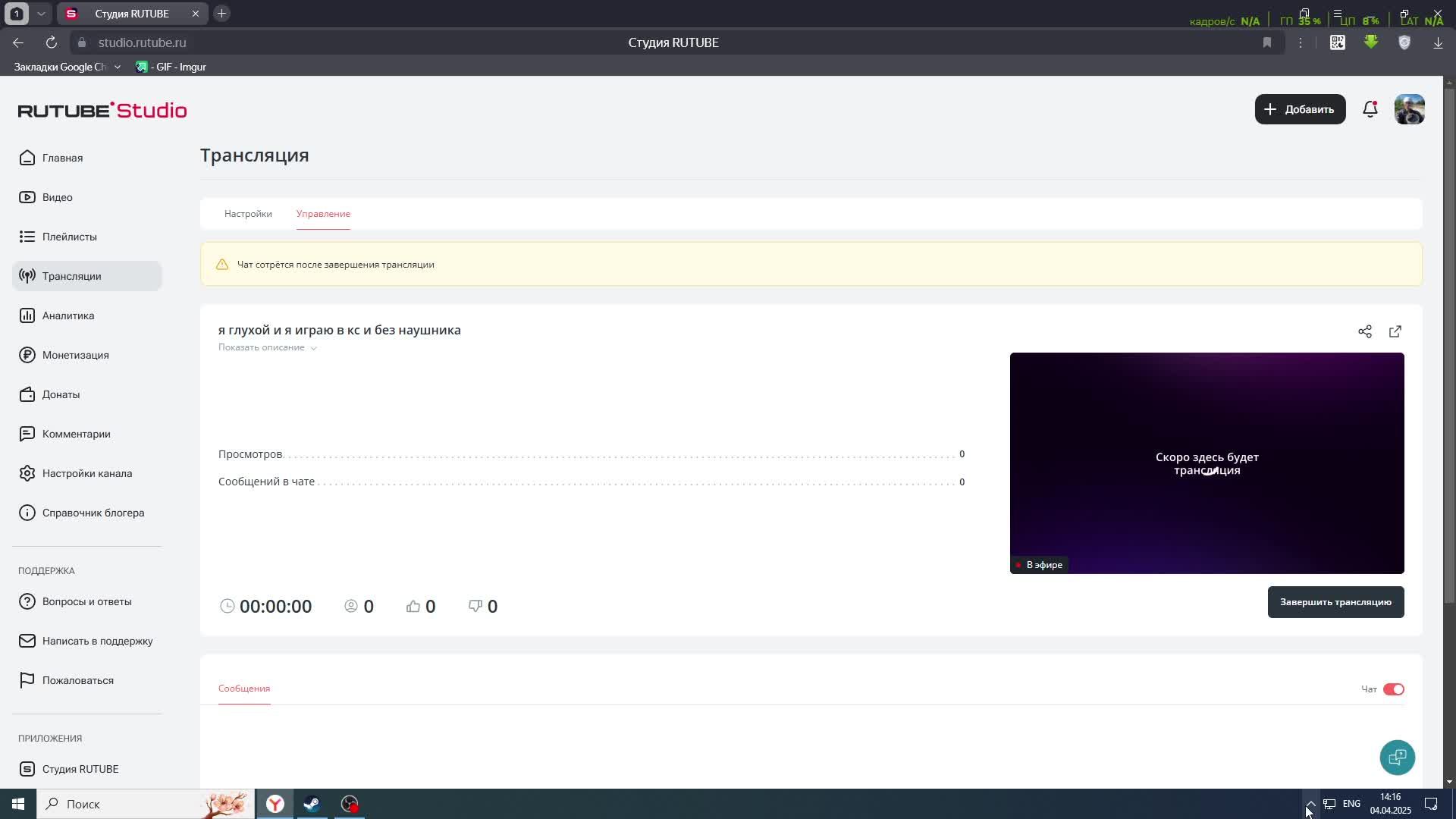Open the Аналитика chart icon

(27, 315)
